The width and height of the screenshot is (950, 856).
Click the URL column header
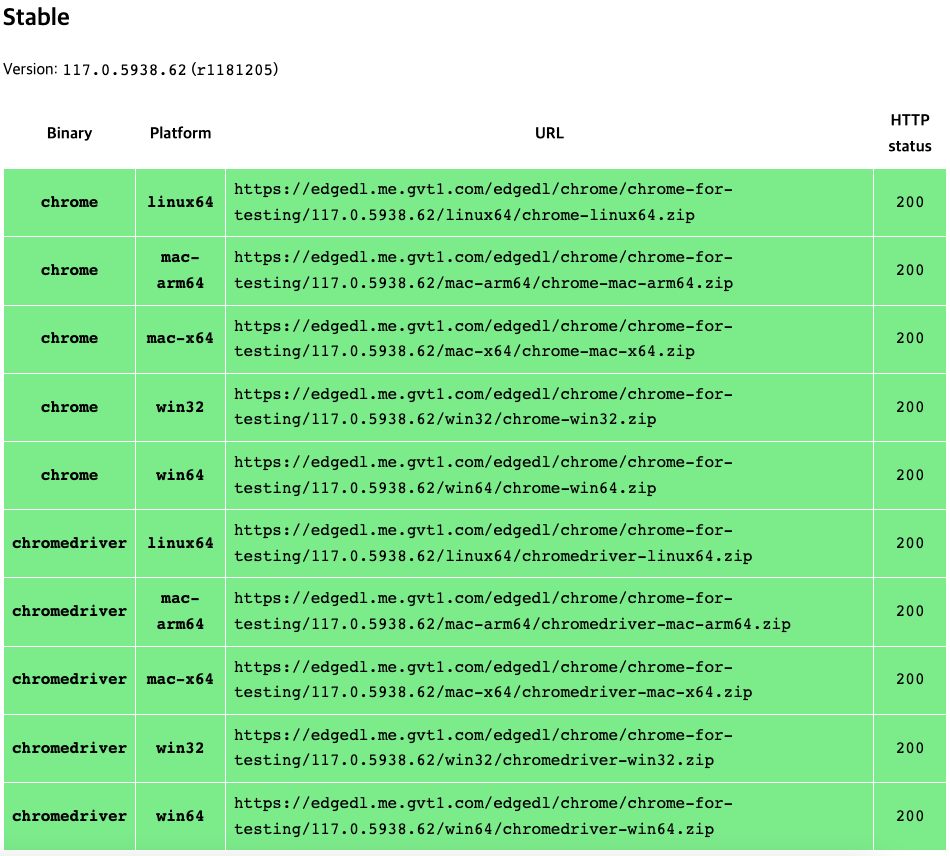pos(550,133)
